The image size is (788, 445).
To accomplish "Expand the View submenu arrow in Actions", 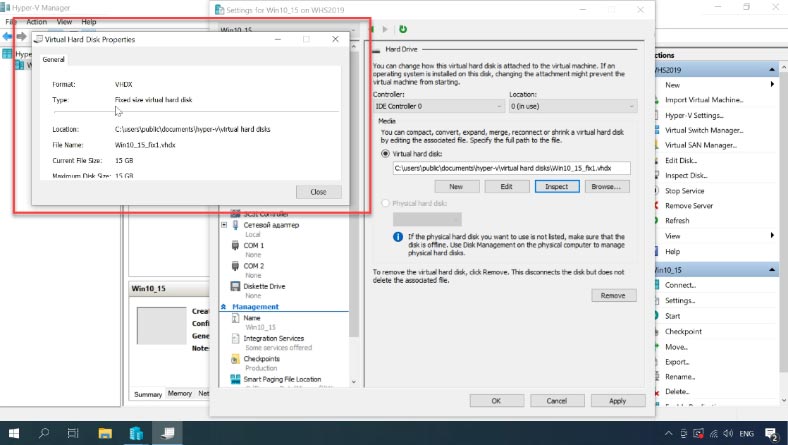I will click(x=772, y=235).
